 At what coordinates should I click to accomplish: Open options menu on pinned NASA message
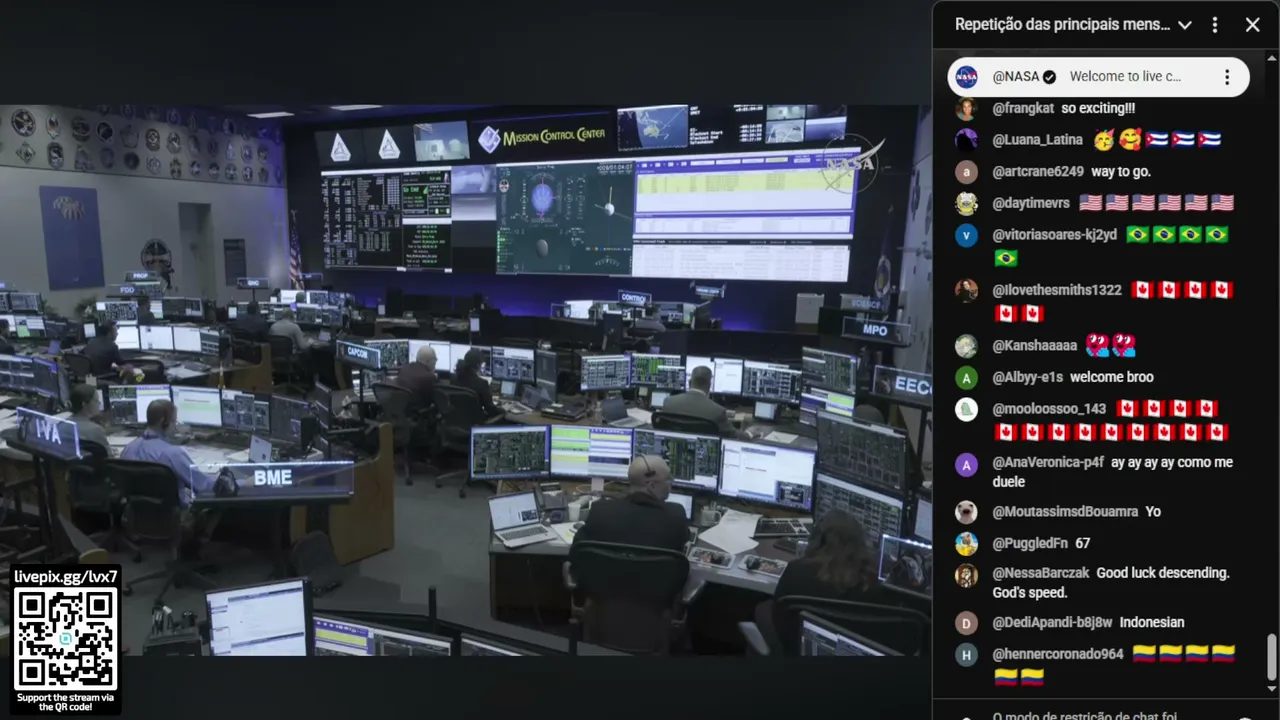(1227, 77)
